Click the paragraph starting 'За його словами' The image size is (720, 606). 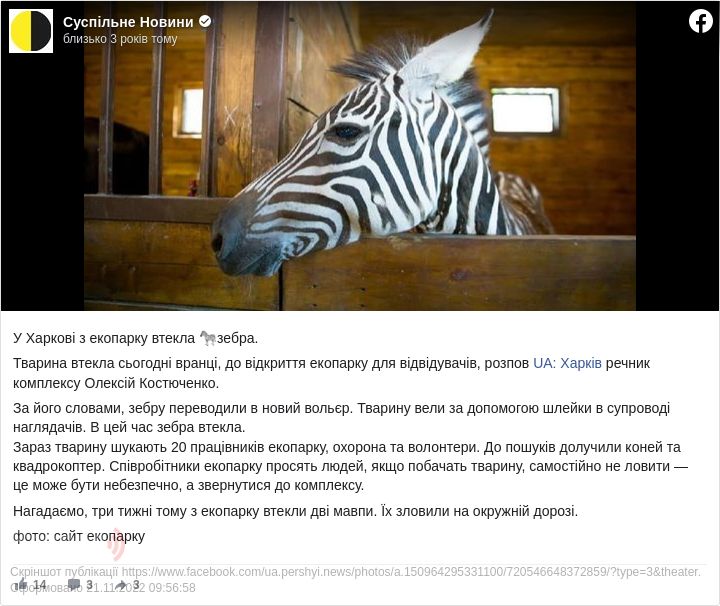coord(342,418)
